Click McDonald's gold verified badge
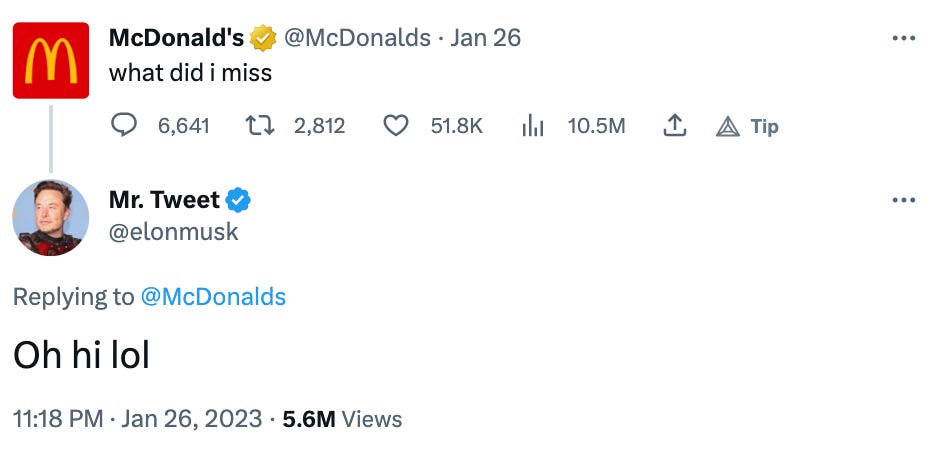The width and height of the screenshot is (940, 456). point(263,38)
